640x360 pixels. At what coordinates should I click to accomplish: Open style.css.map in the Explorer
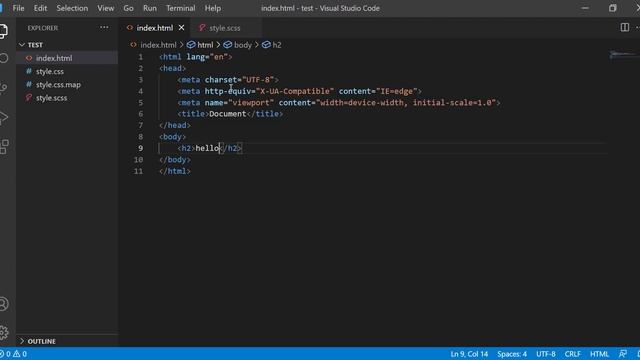click(67, 84)
